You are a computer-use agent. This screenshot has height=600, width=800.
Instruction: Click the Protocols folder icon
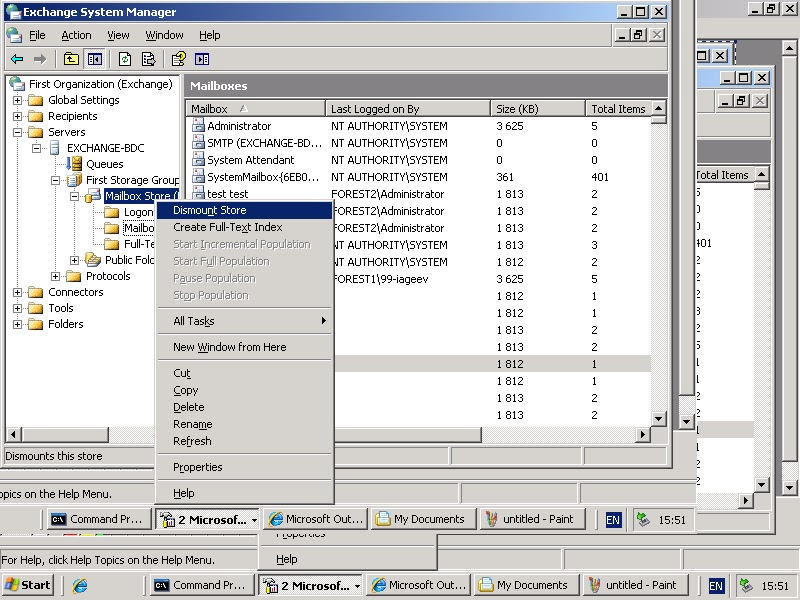pos(74,276)
